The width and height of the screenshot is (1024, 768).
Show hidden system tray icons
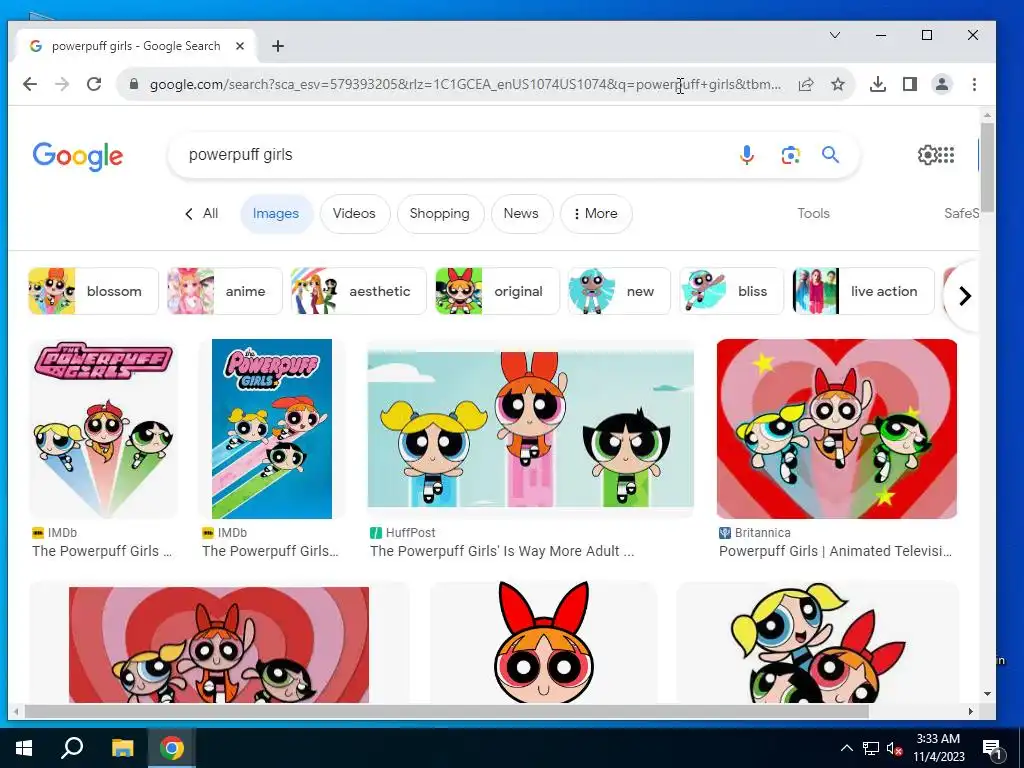tap(846, 748)
